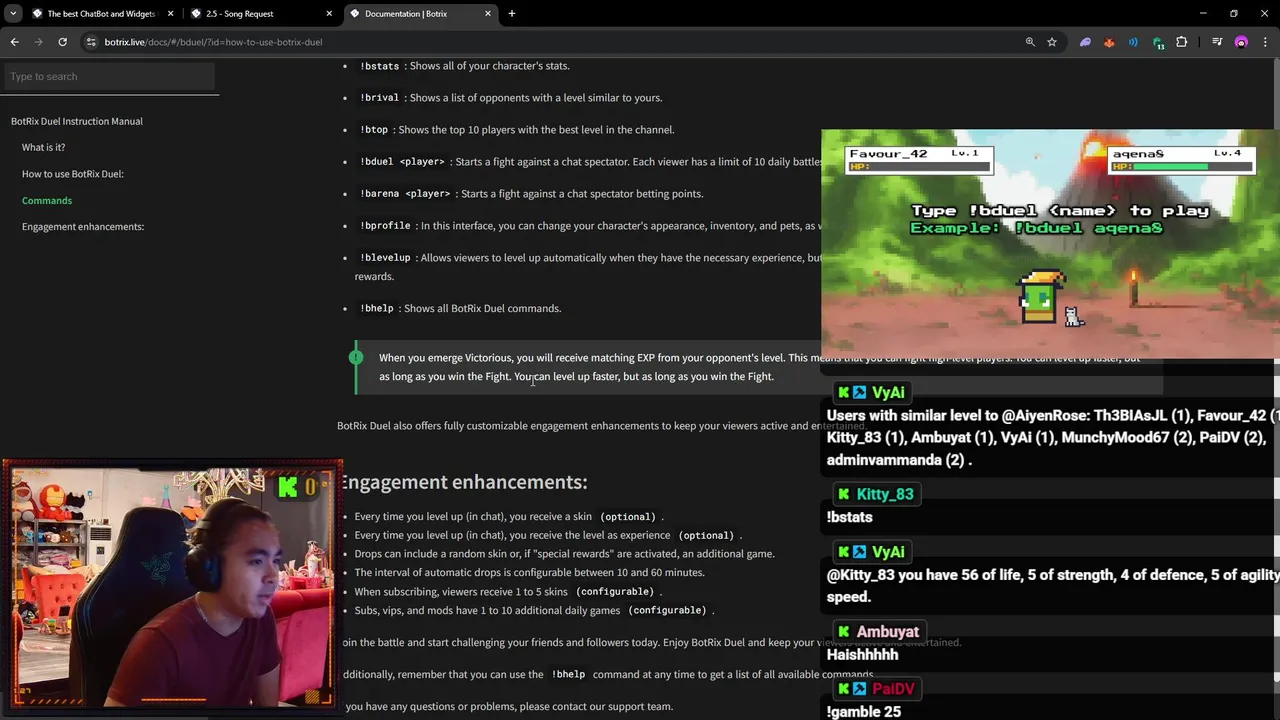Open the page zoom magnifier icon

click(1030, 42)
